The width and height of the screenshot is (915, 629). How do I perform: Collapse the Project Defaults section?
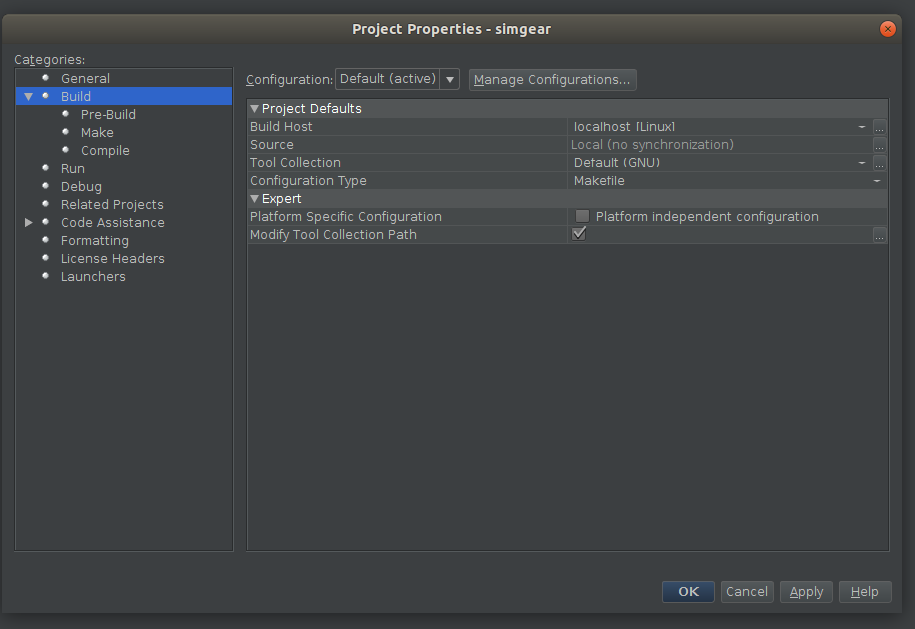pyautogui.click(x=254, y=109)
